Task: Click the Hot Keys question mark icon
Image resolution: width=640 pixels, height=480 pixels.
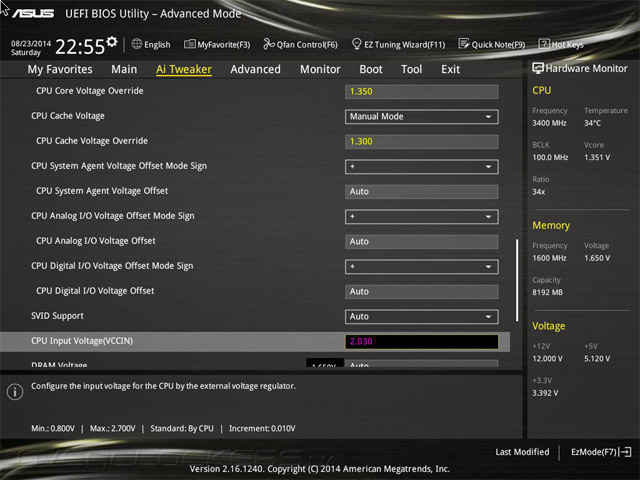Action: coord(544,44)
